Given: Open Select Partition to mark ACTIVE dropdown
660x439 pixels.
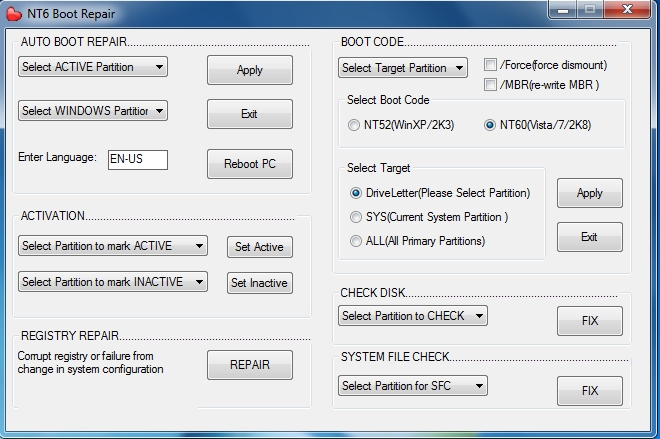Looking at the screenshot, I should [113, 246].
